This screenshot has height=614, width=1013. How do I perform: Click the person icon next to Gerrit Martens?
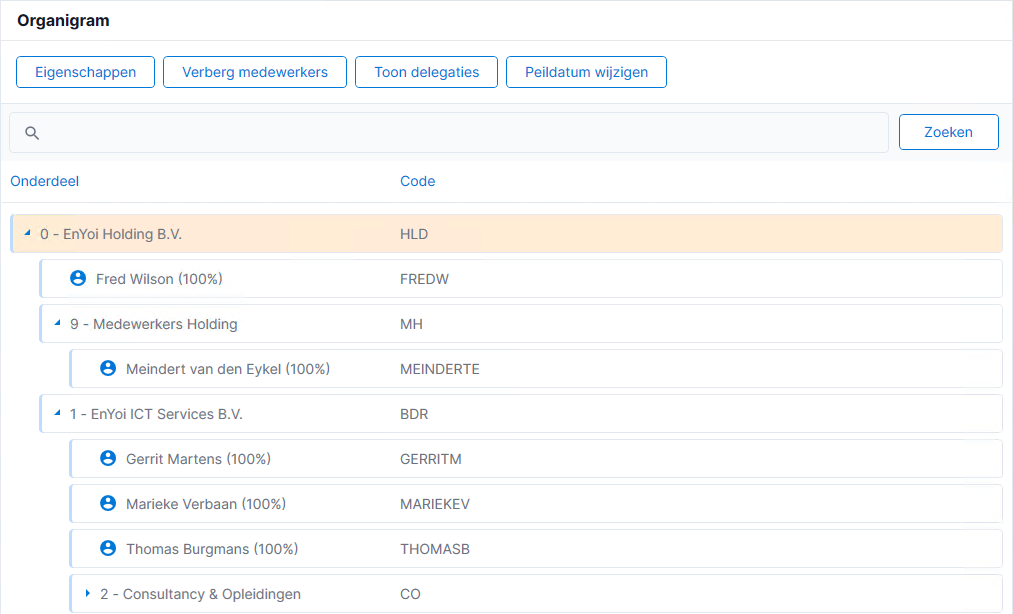108,458
